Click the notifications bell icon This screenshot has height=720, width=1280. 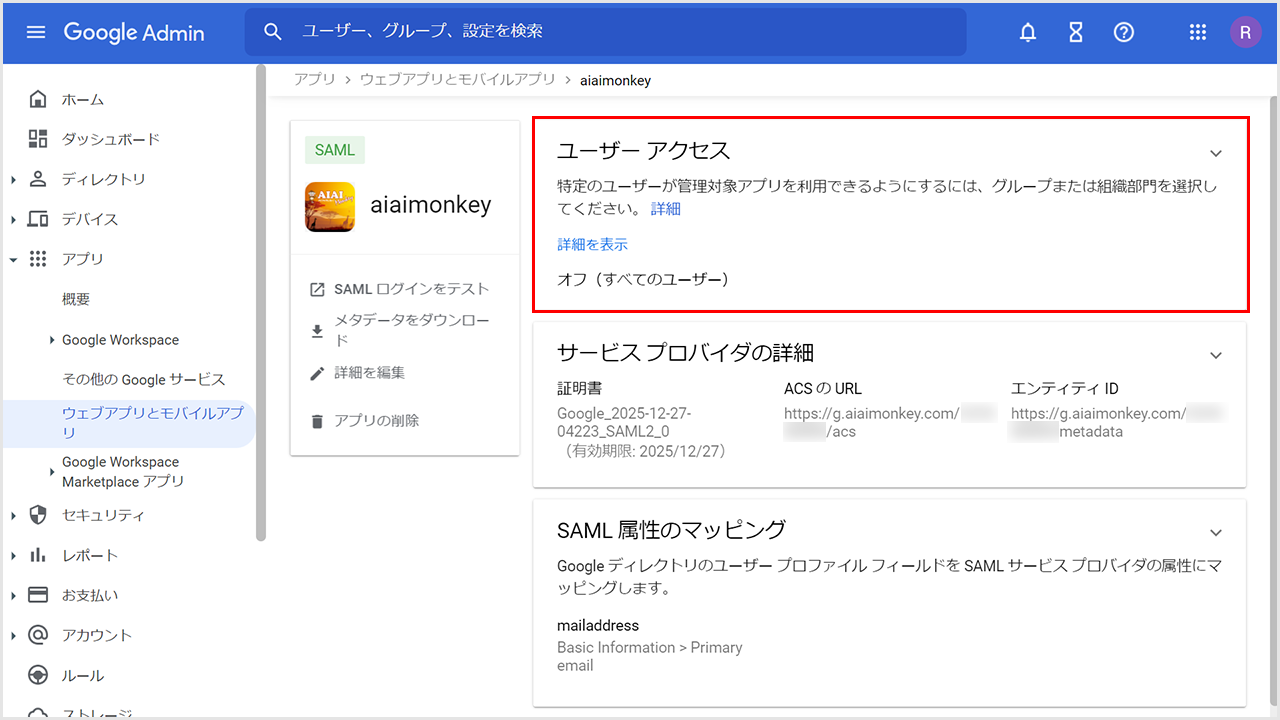[1027, 32]
